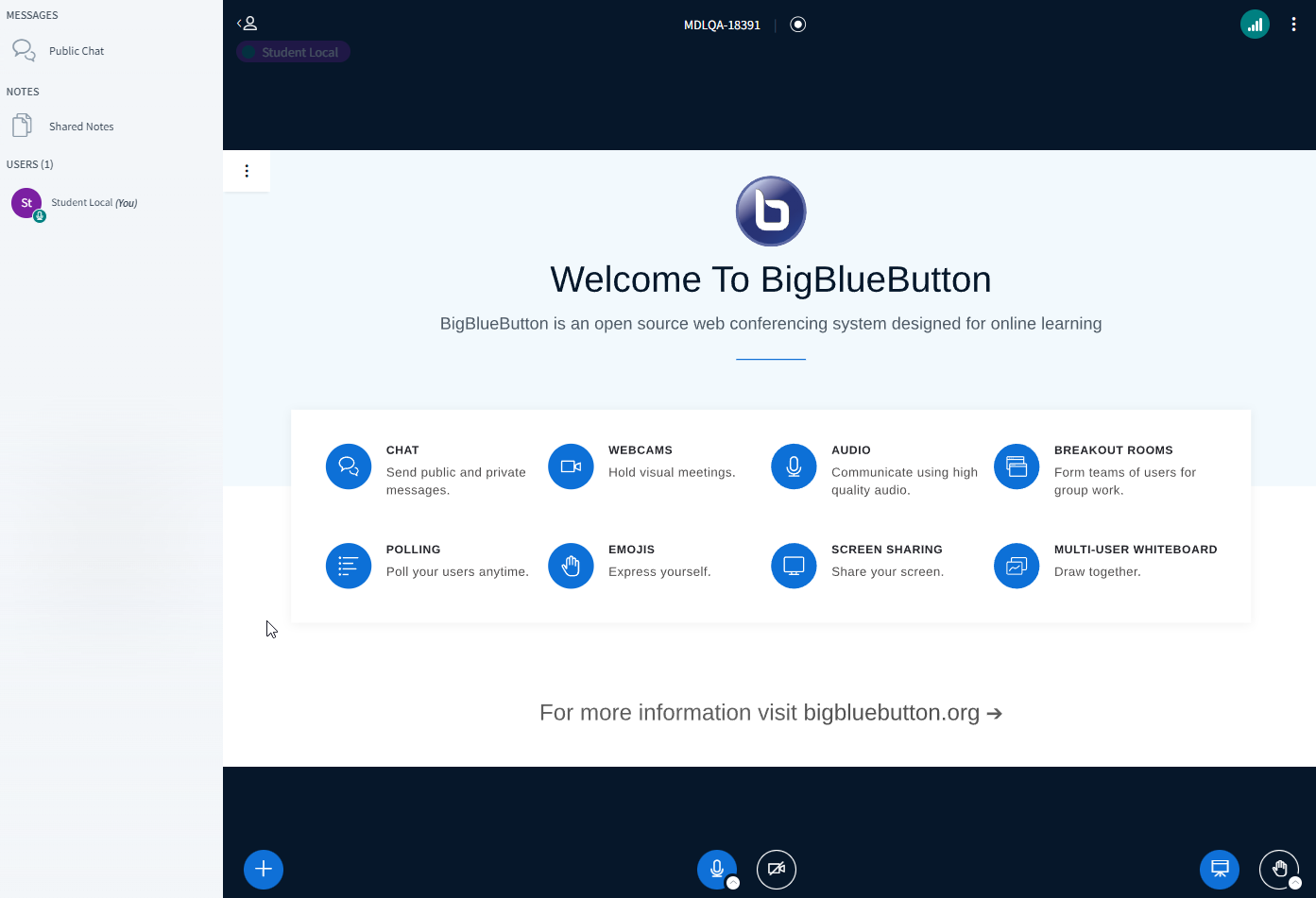Click the Audio feature microphone icon
This screenshot has width=1316, height=898.
coord(794,466)
